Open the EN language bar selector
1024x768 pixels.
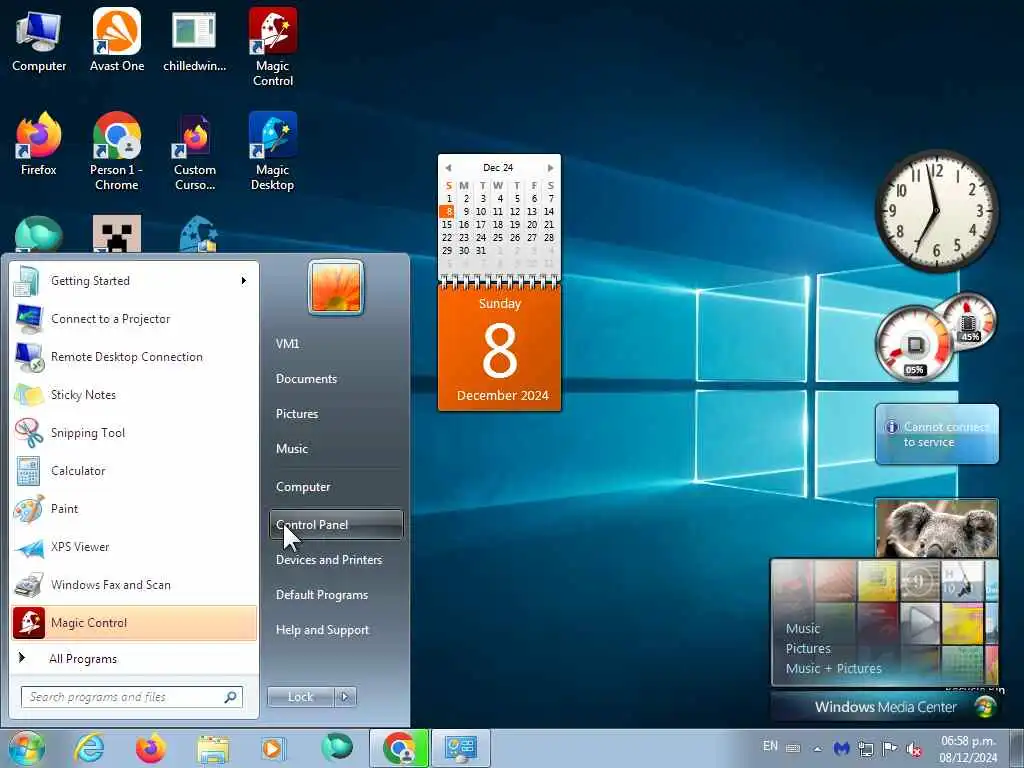[771, 746]
